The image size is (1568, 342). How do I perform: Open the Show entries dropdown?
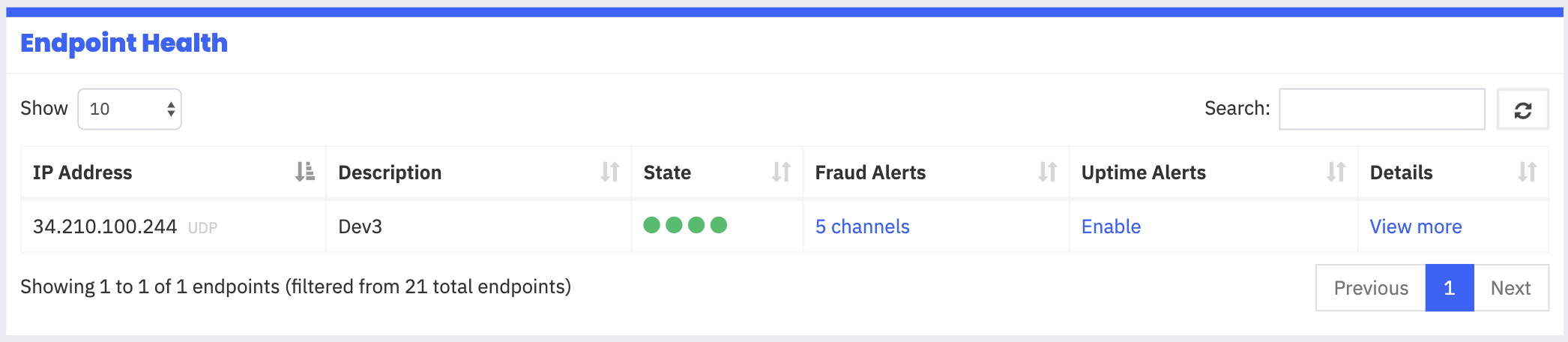click(130, 109)
